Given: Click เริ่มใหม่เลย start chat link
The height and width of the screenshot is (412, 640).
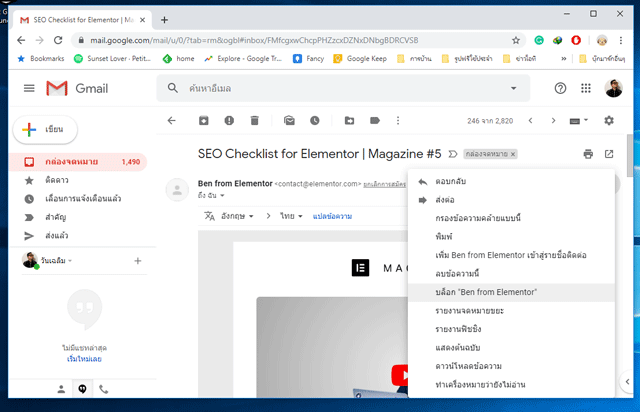Looking at the screenshot, I should [84, 359].
